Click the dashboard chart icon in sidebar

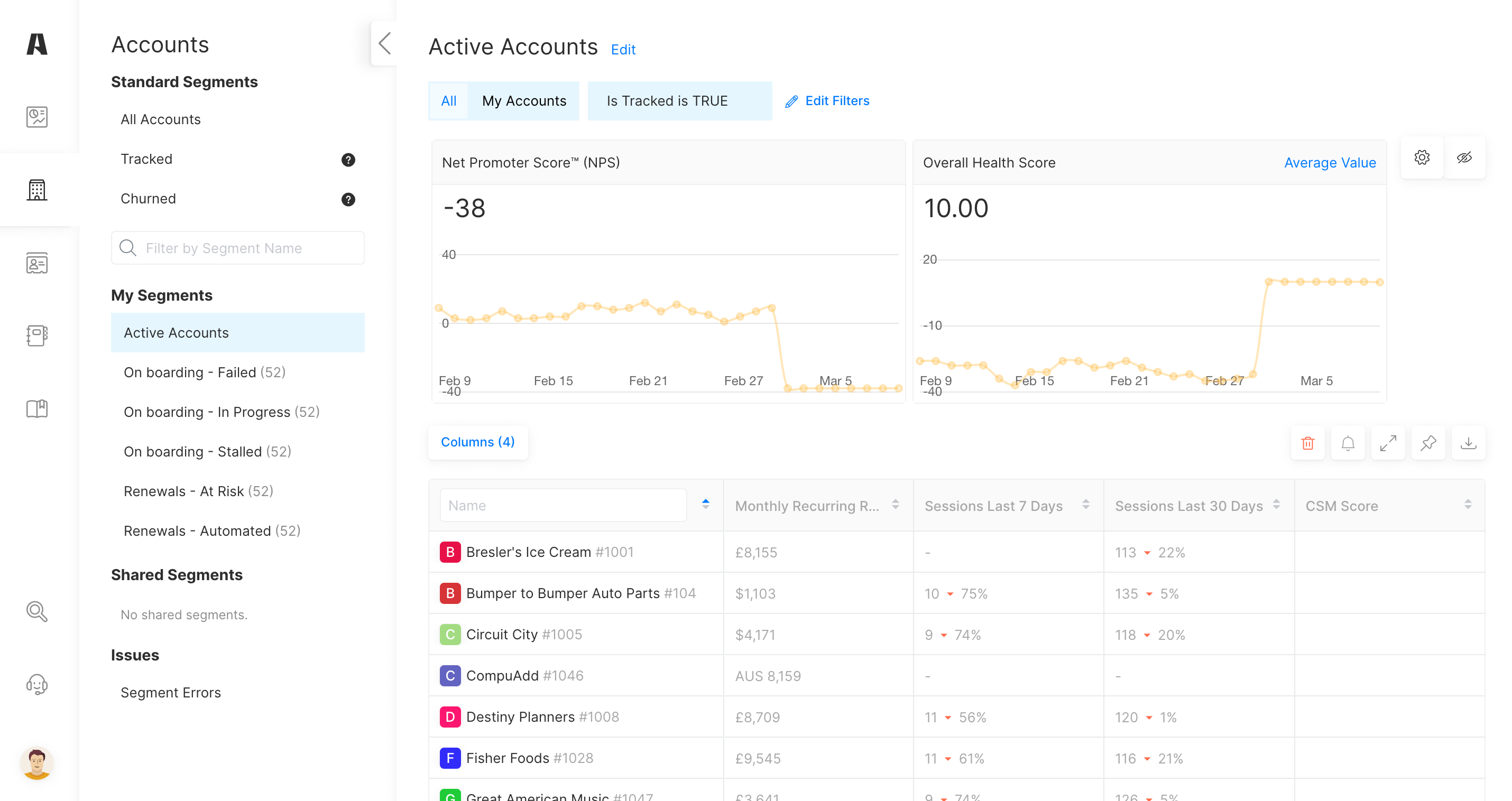point(36,117)
